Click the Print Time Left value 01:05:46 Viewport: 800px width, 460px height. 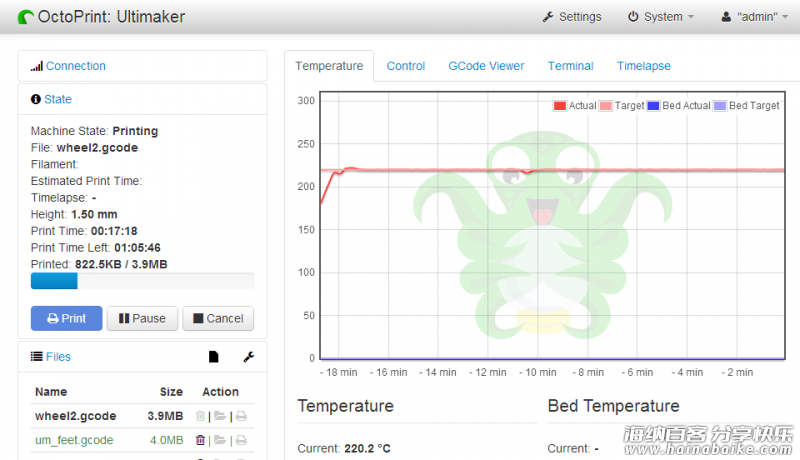pyautogui.click(x=137, y=248)
